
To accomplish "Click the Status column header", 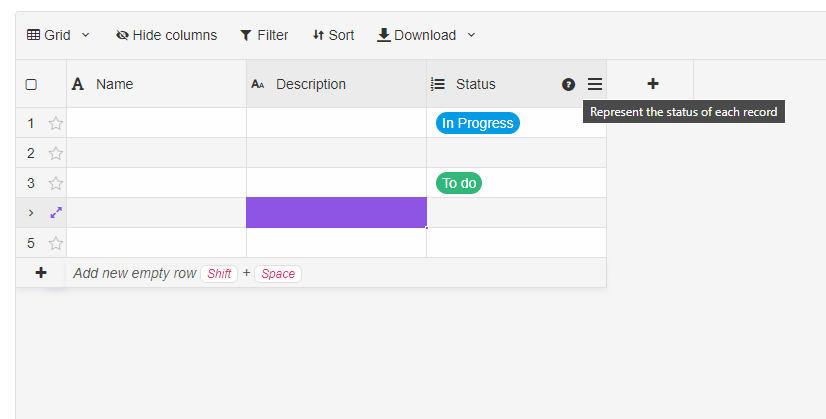I will click(516, 84).
